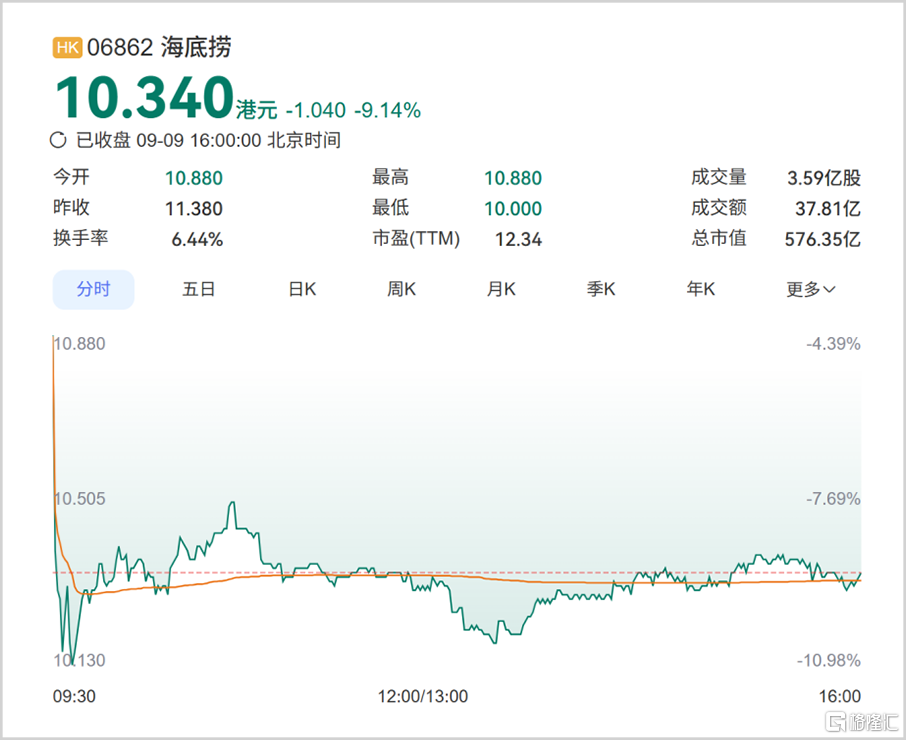This screenshot has width=906, height=740.
Task: Switch to the 五日 chart tab
Action: (199, 289)
